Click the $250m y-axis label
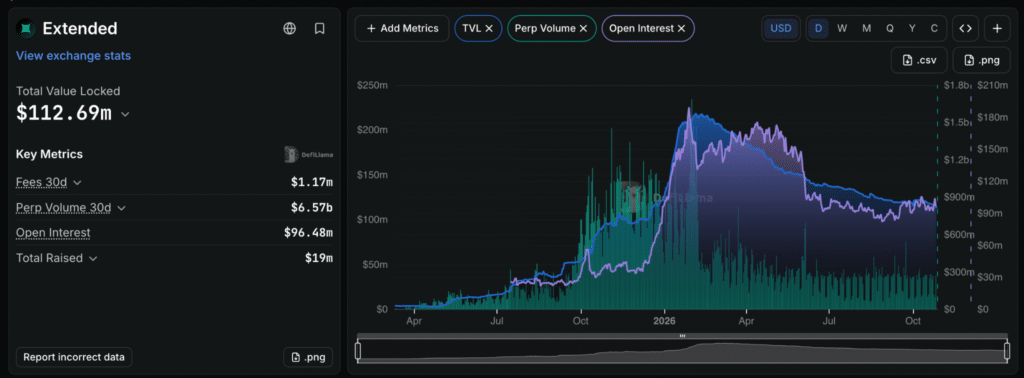 coord(373,85)
